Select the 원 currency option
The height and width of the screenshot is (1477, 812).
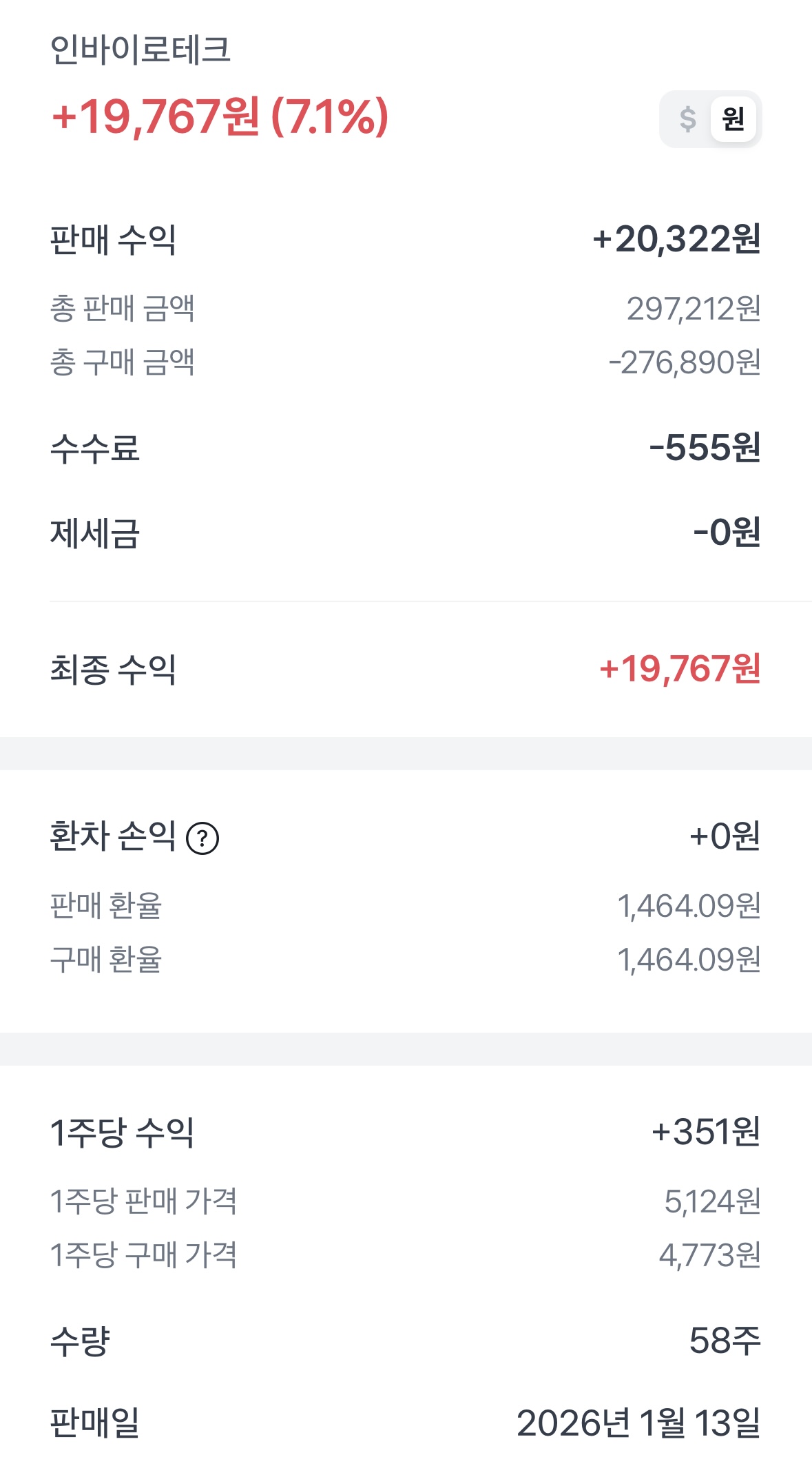pos(733,119)
